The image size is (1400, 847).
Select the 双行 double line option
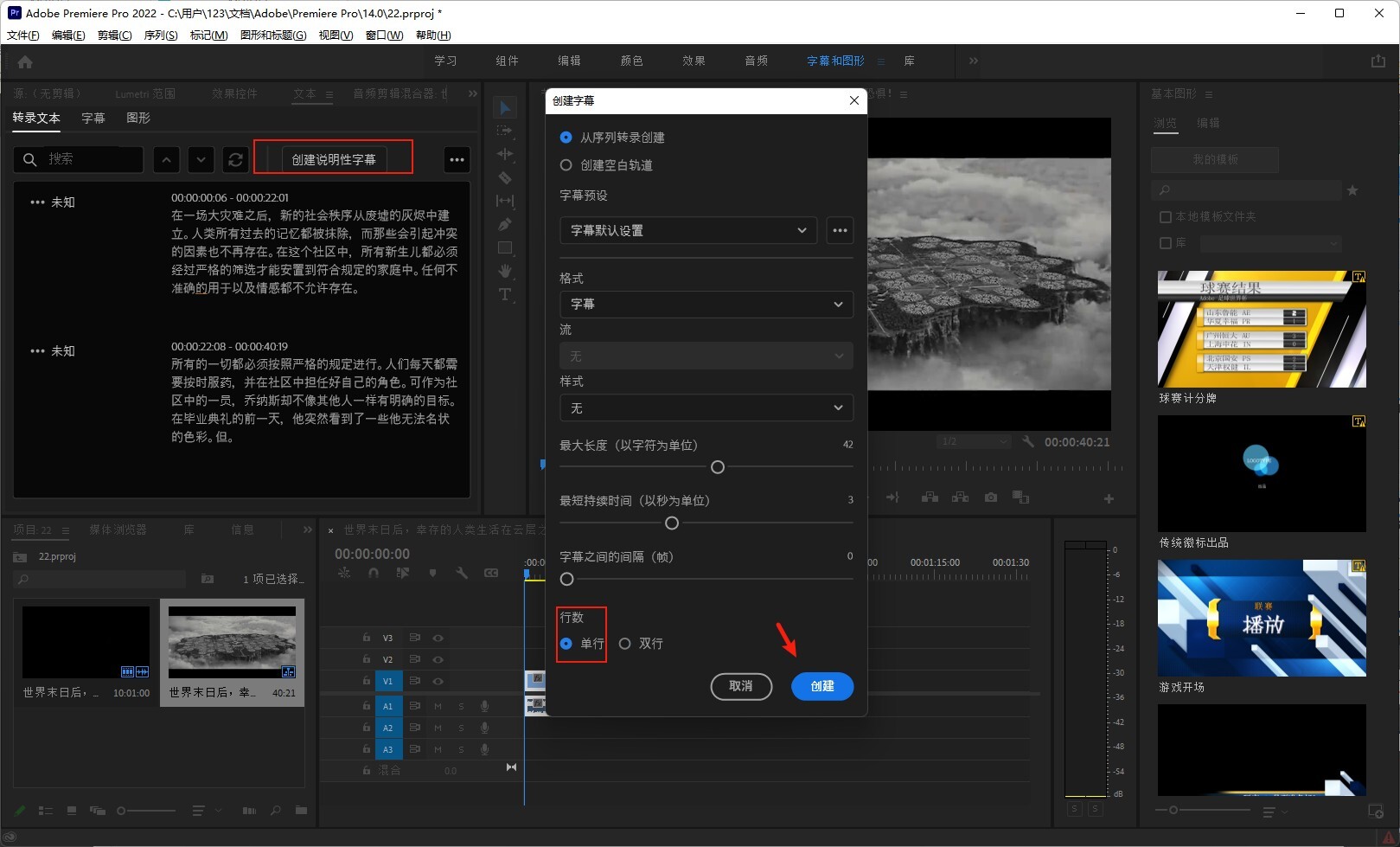point(625,644)
